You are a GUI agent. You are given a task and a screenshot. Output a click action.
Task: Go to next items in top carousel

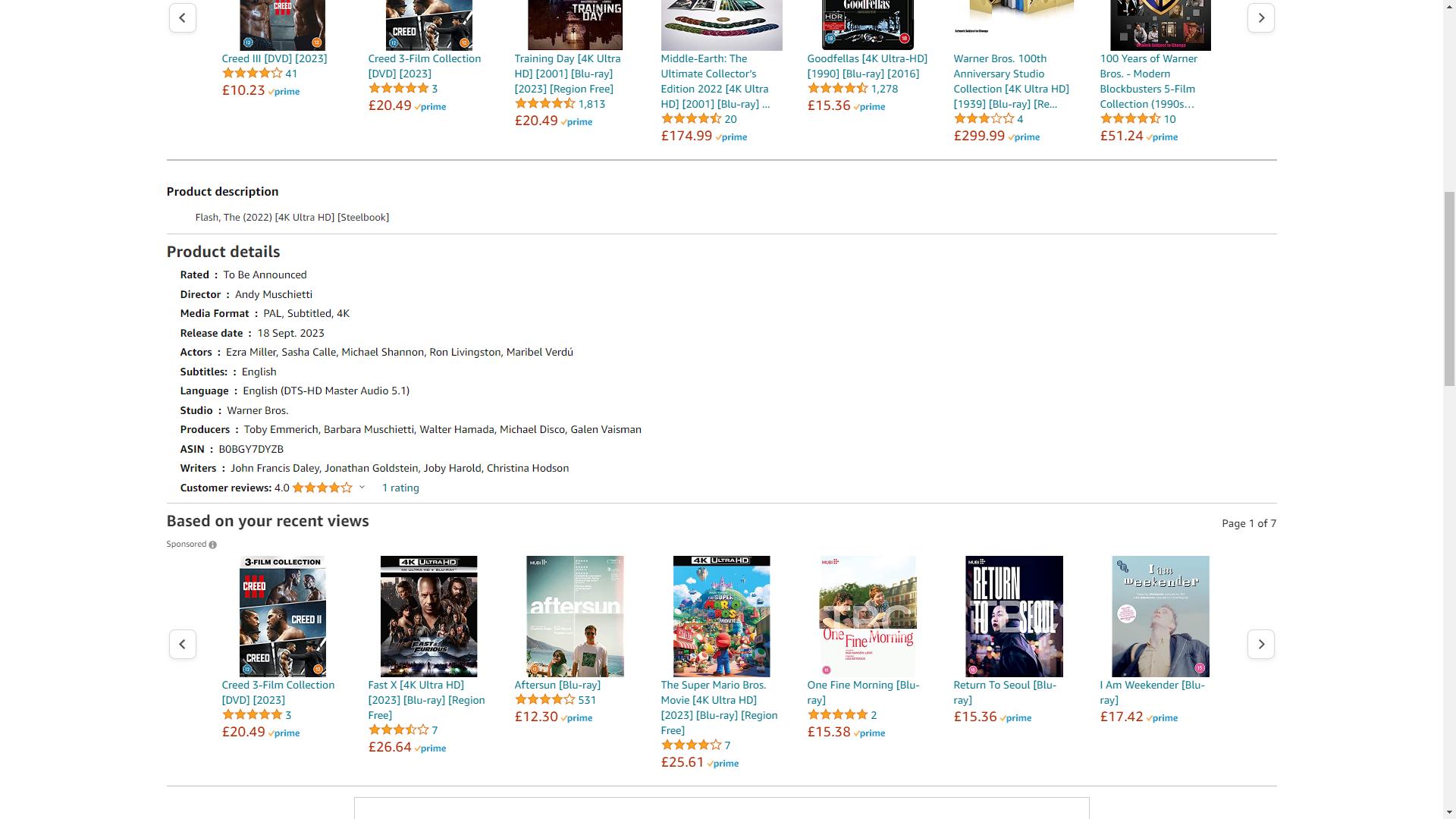click(x=1260, y=17)
